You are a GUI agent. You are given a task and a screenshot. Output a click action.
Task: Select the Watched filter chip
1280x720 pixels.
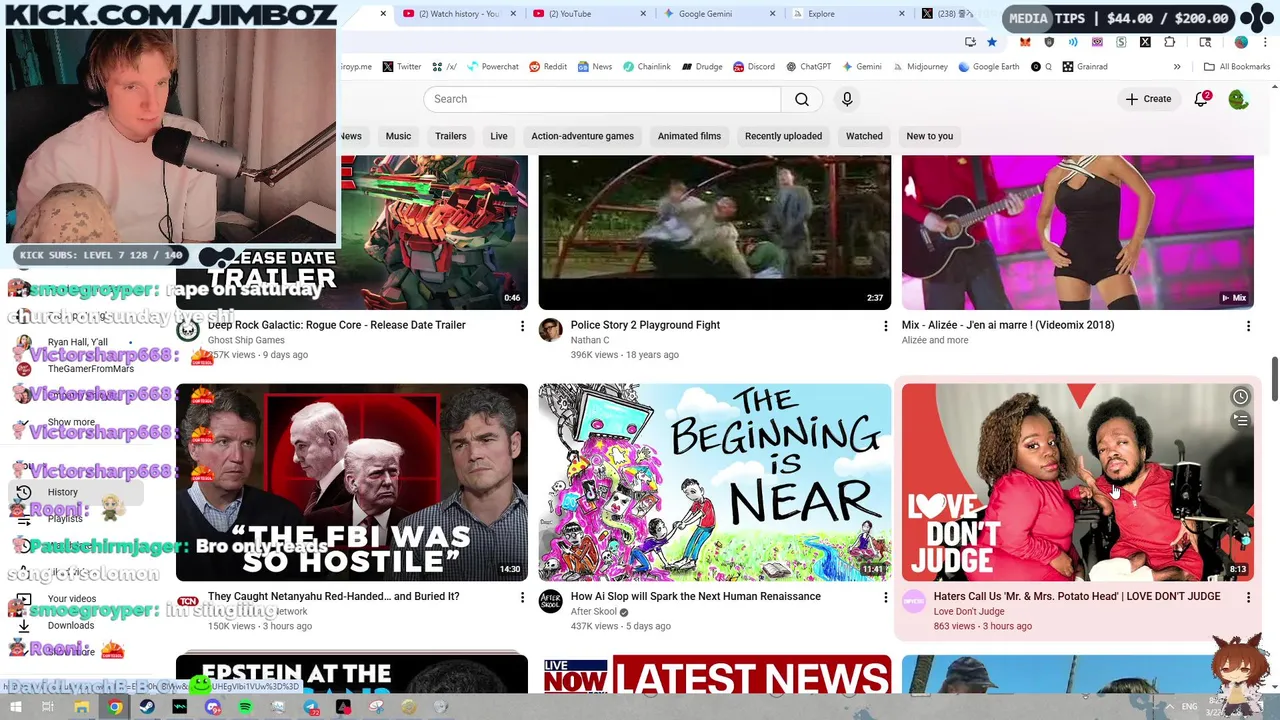click(864, 136)
